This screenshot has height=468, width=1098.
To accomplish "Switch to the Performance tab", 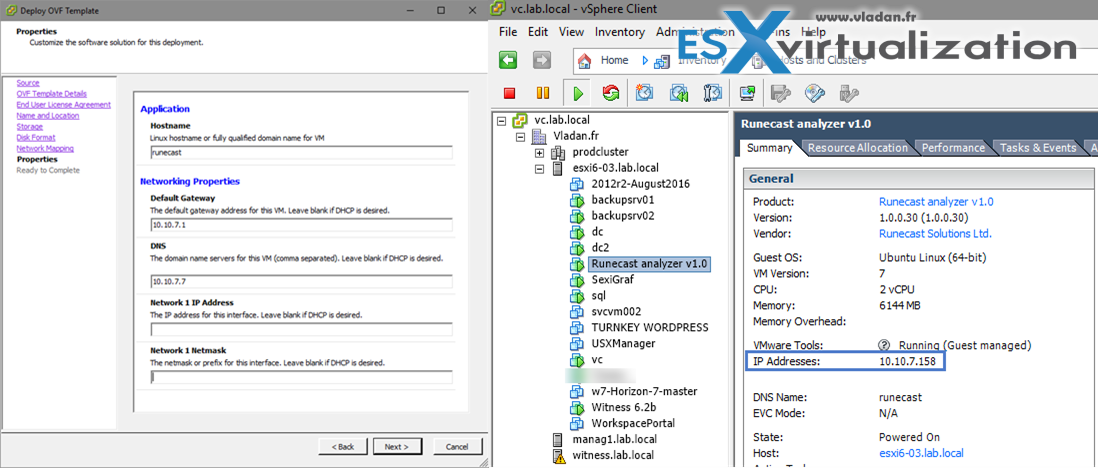I will (952, 148).
